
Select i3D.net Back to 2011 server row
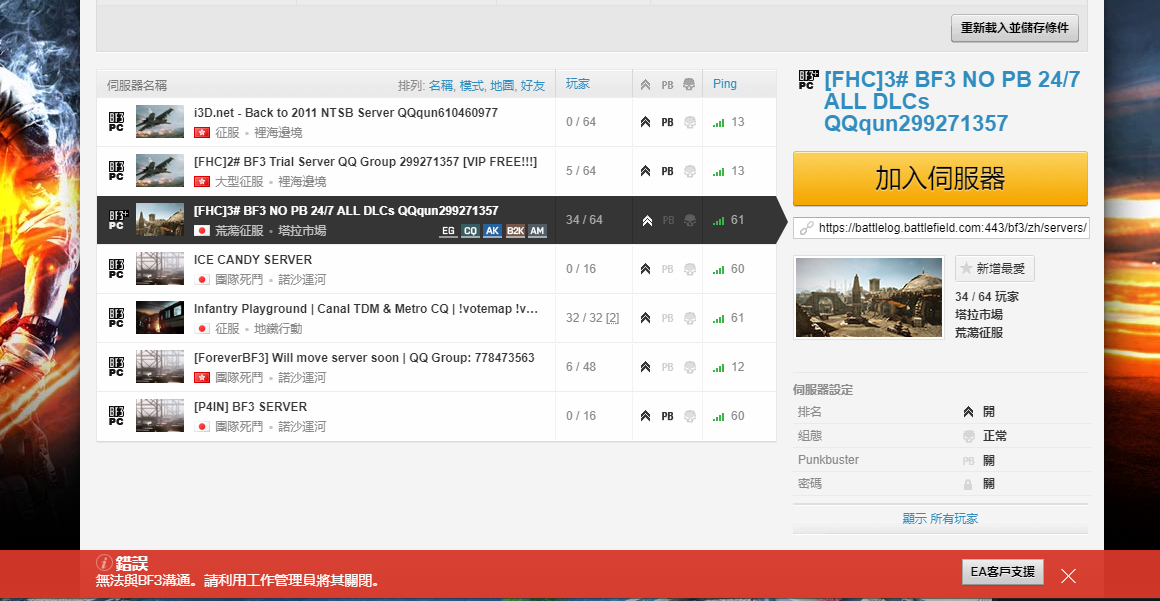coord(436,122)
